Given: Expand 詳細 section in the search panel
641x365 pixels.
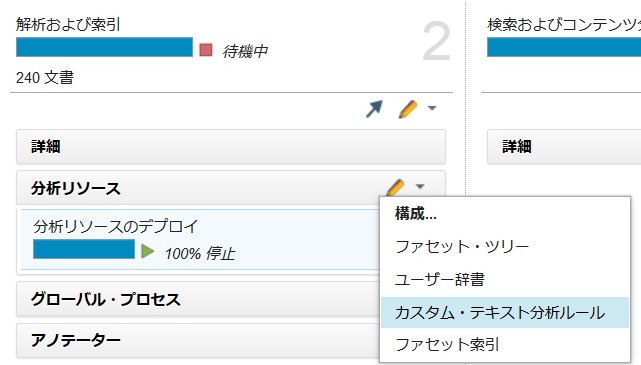Looking at the screenshot, I should point(564,147).
